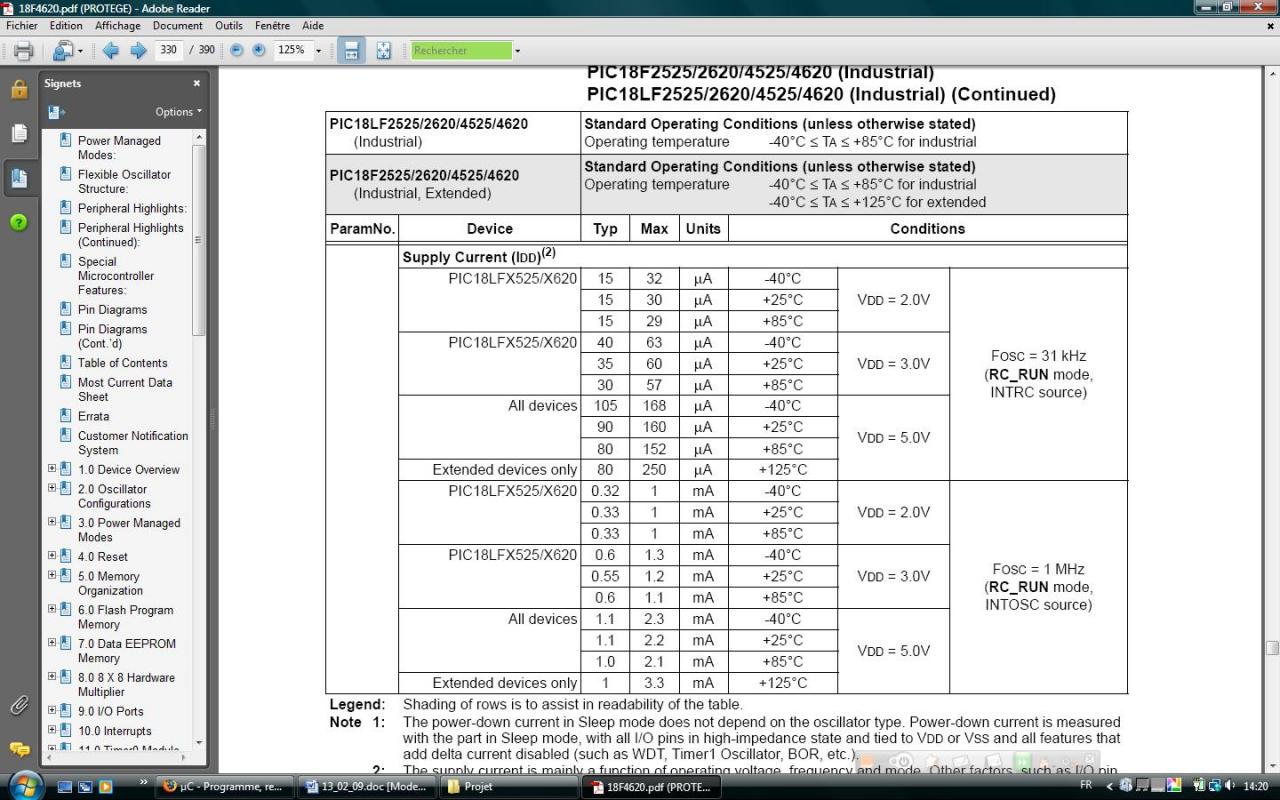Click the security lock icon in left pane
Screen dimensions: 1280x800
click(19, 89)
